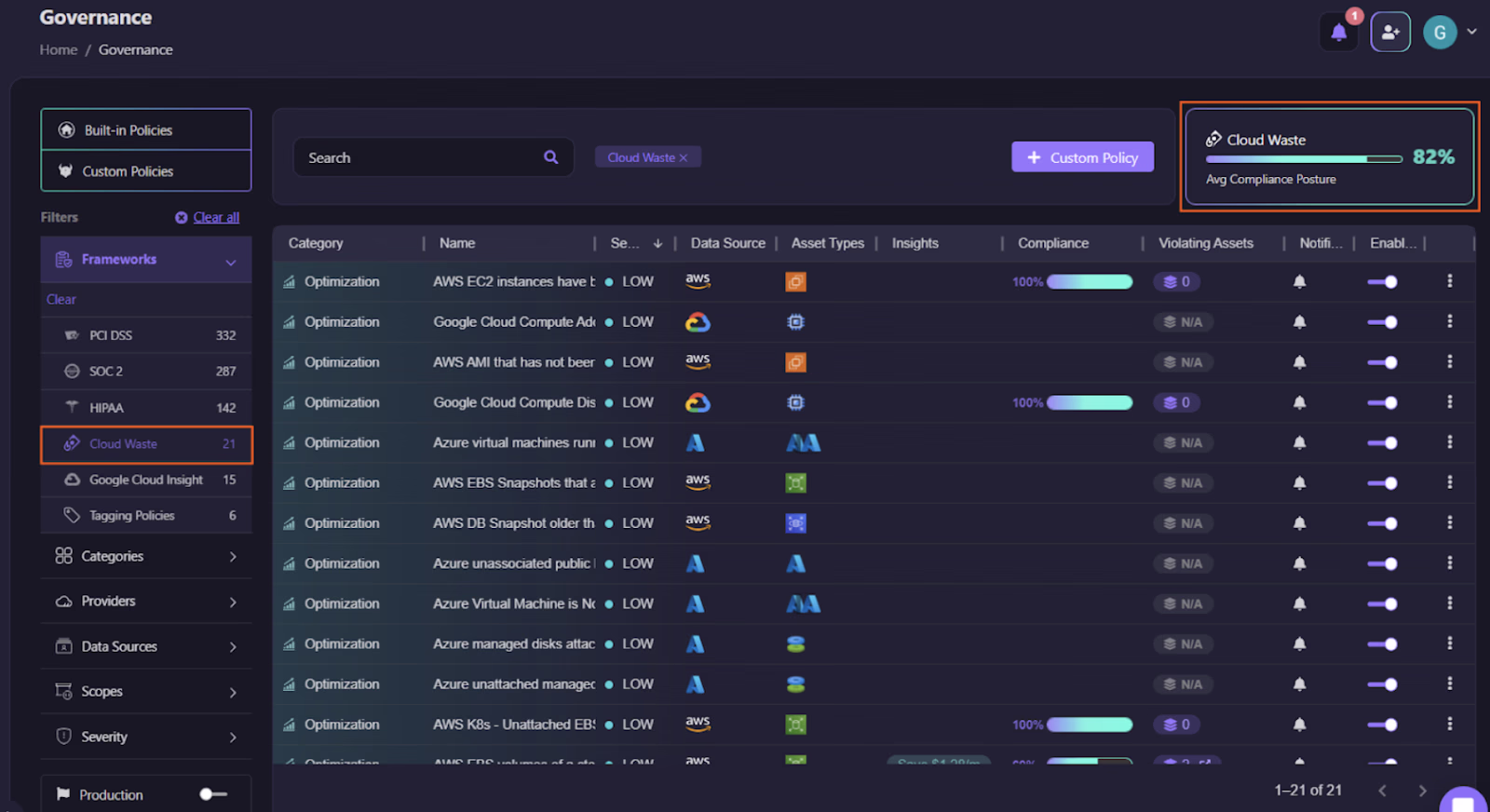This screenshot has width=1490, height=812.
Task: Go to next page of results
Action: pyautogui.click(x=1422, y=791)
